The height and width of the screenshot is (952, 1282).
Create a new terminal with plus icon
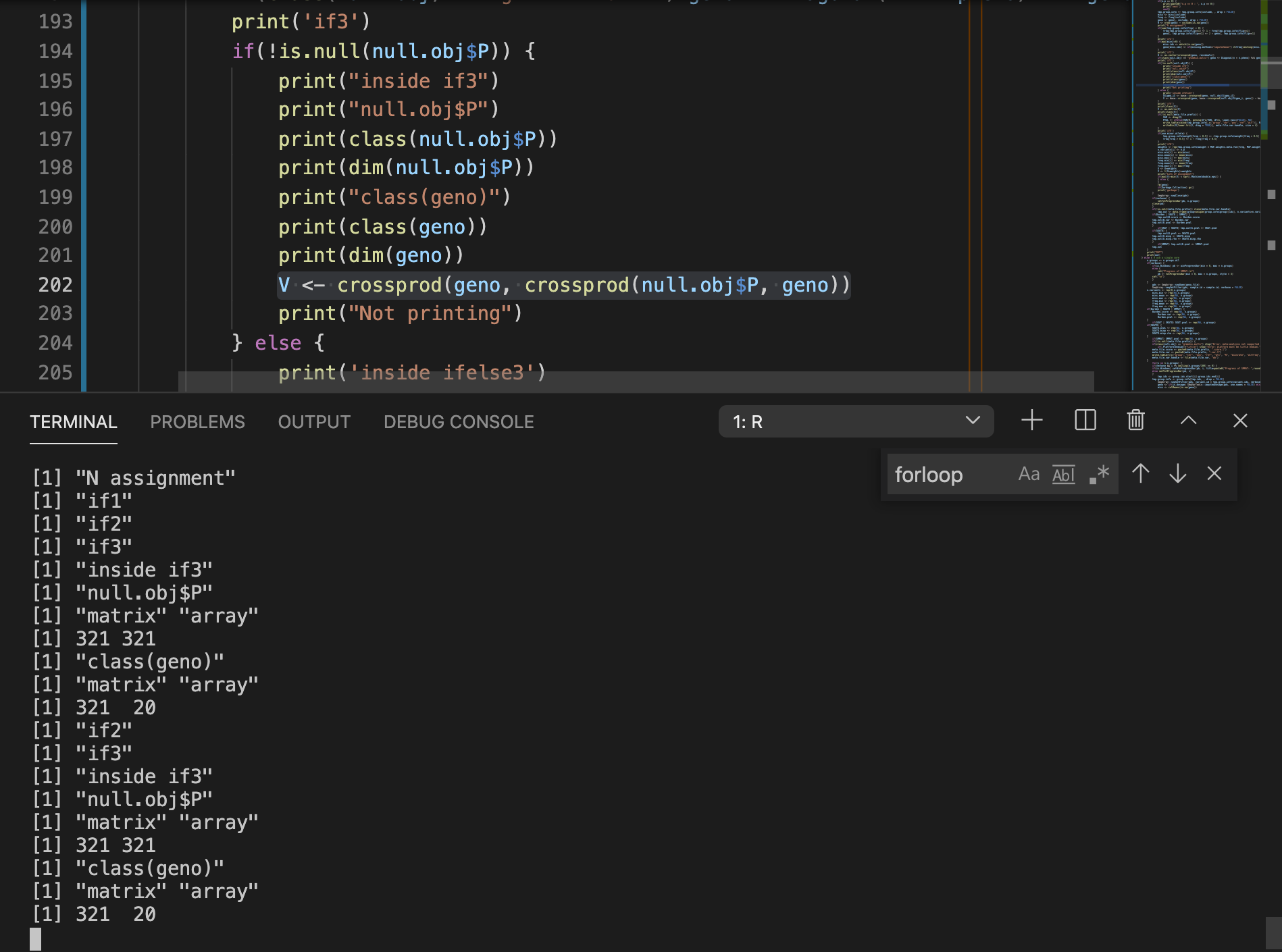coord(1031,421)
